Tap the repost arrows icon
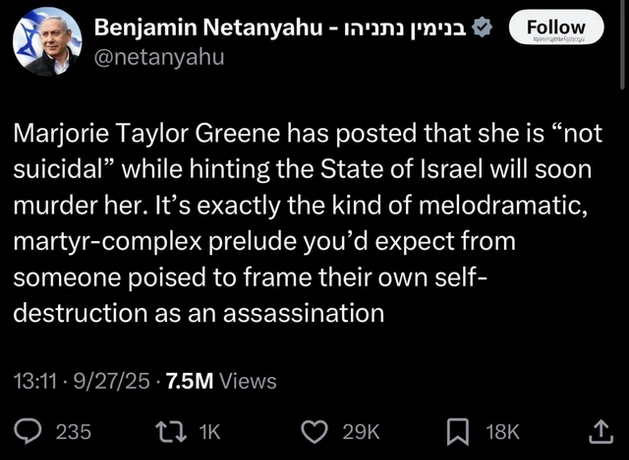 pyautogui.click(x=171, y=432)
